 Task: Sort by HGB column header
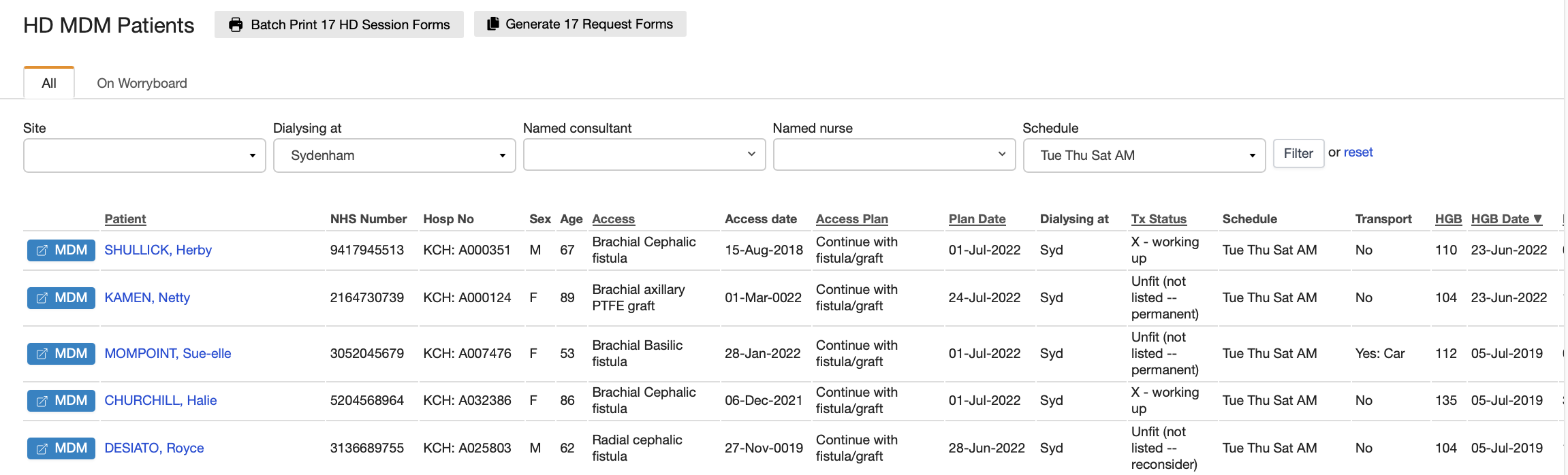[x=1448, y=219]
